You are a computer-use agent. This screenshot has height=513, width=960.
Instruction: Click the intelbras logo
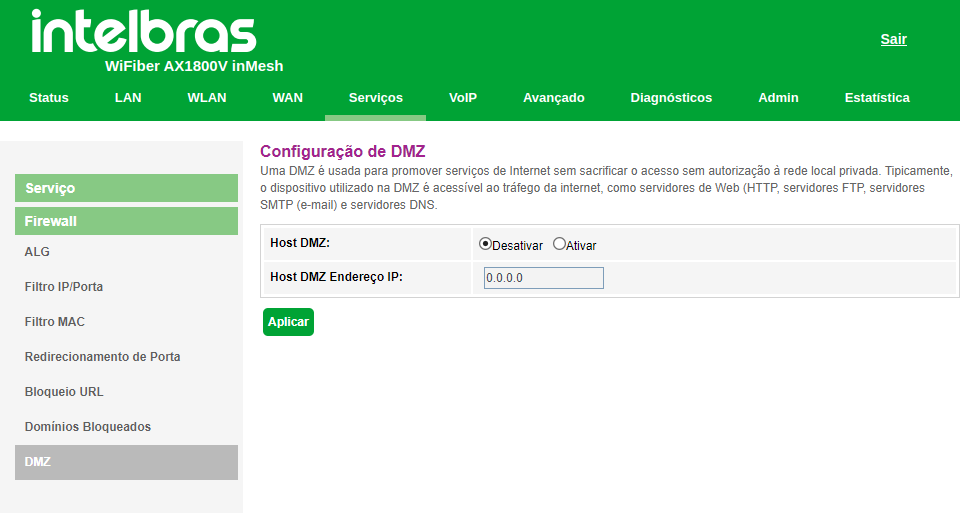[x=144, y=31]
